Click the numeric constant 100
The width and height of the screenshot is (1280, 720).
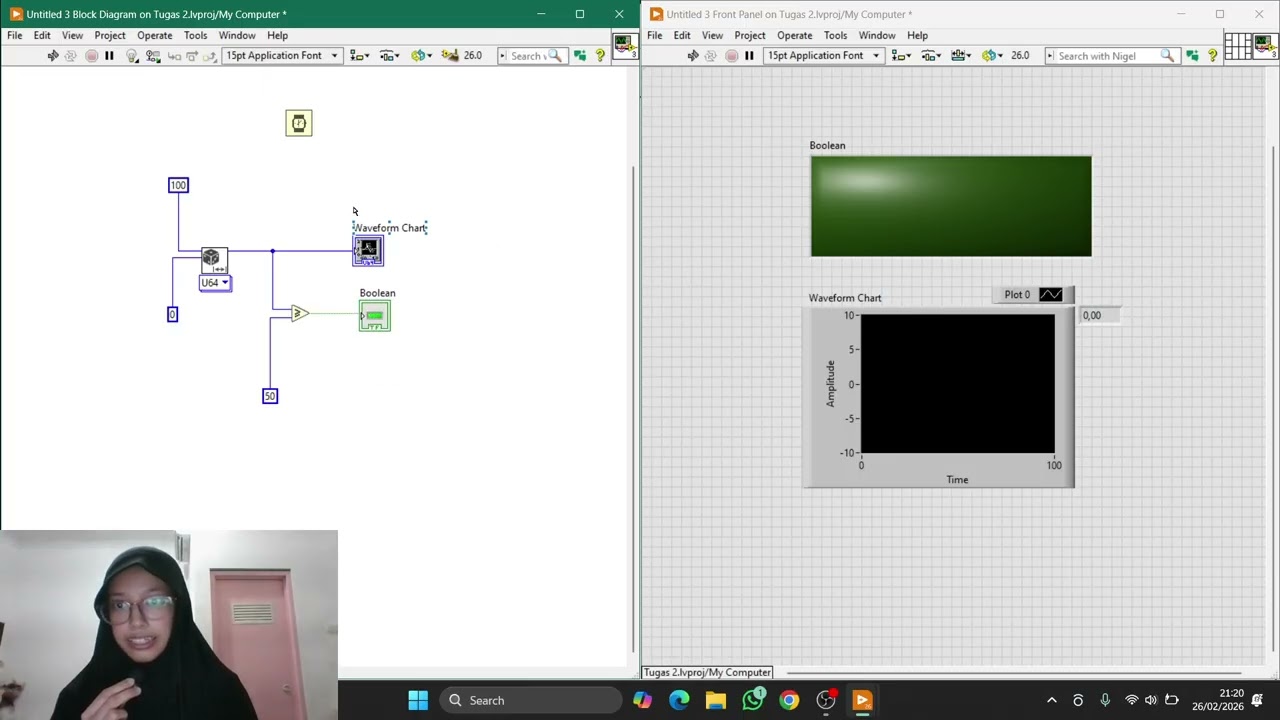178,185
